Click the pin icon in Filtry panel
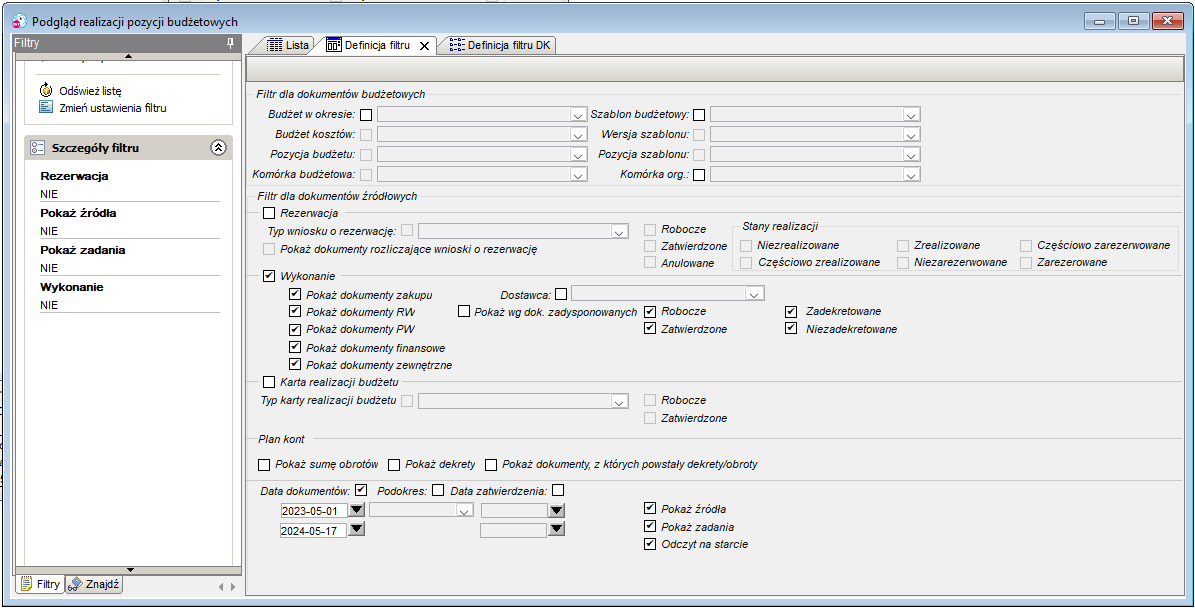The height and width of the screenshot is (608, 1195). tap(230, 43)
